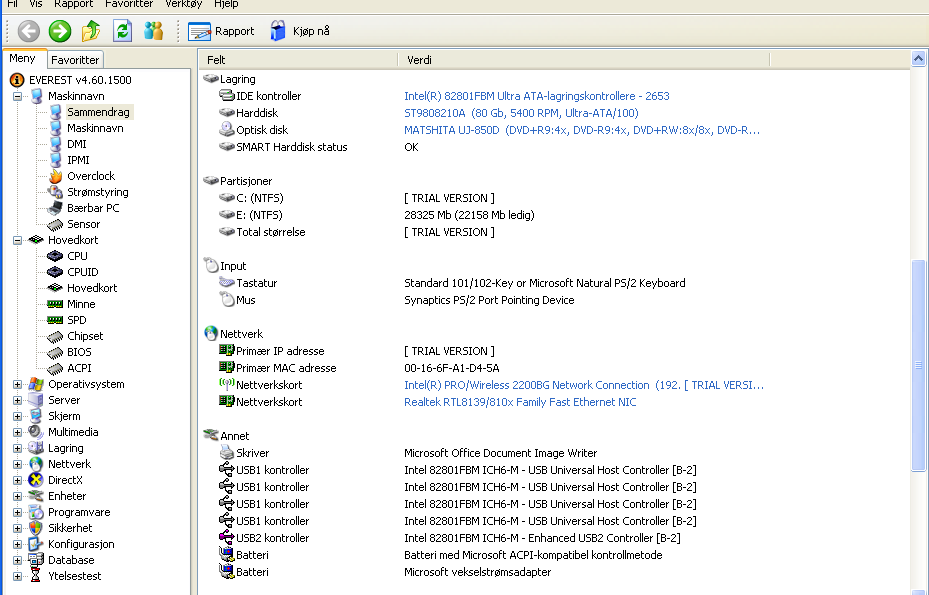This screenshot has height=595, width=929.
Task: Click the green forward arrow toolbar icon
Action: [60, 31]
